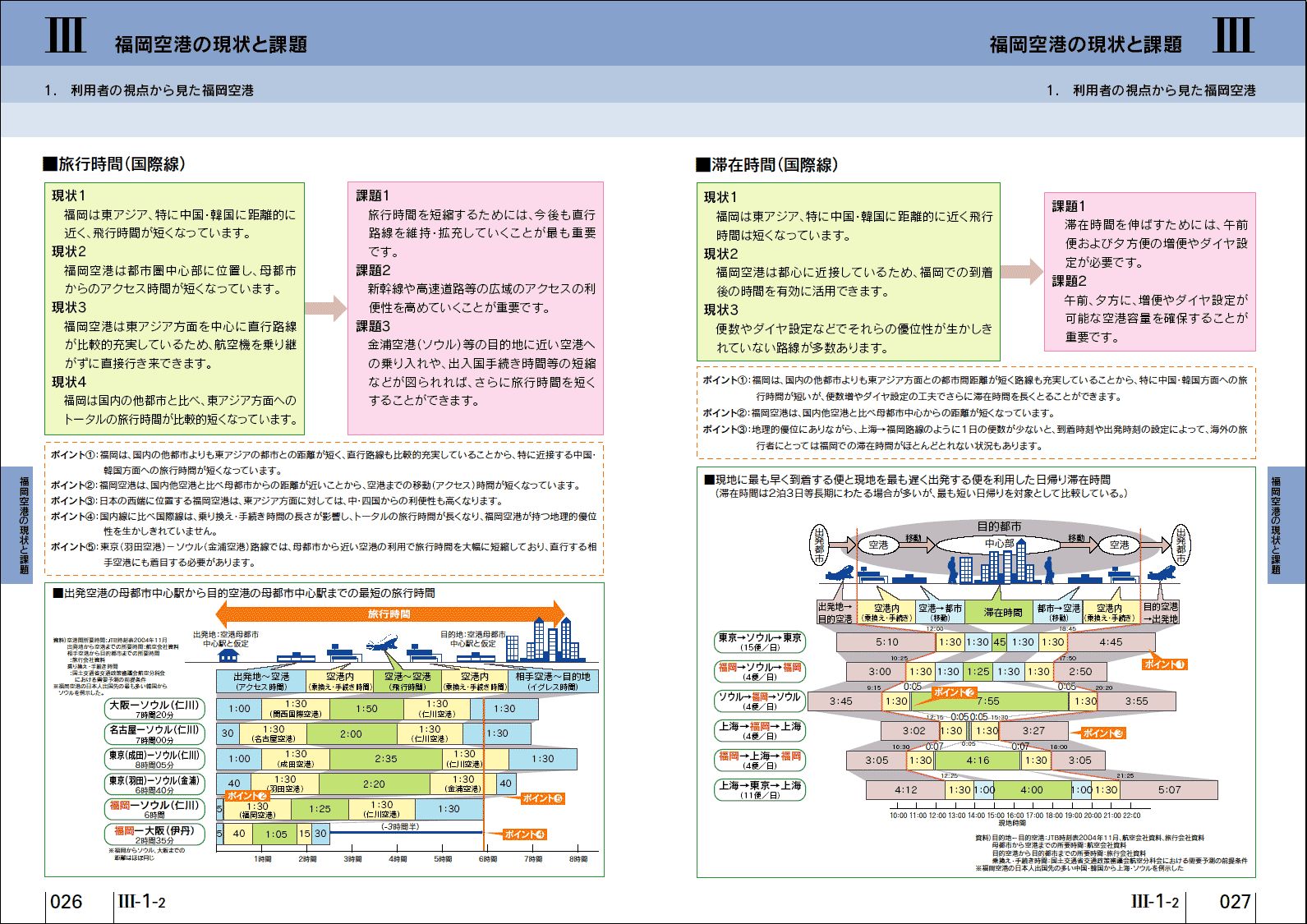Click the right-edge vertical 福岡空港の現状と課題 tab

(x=1276, y=525)
